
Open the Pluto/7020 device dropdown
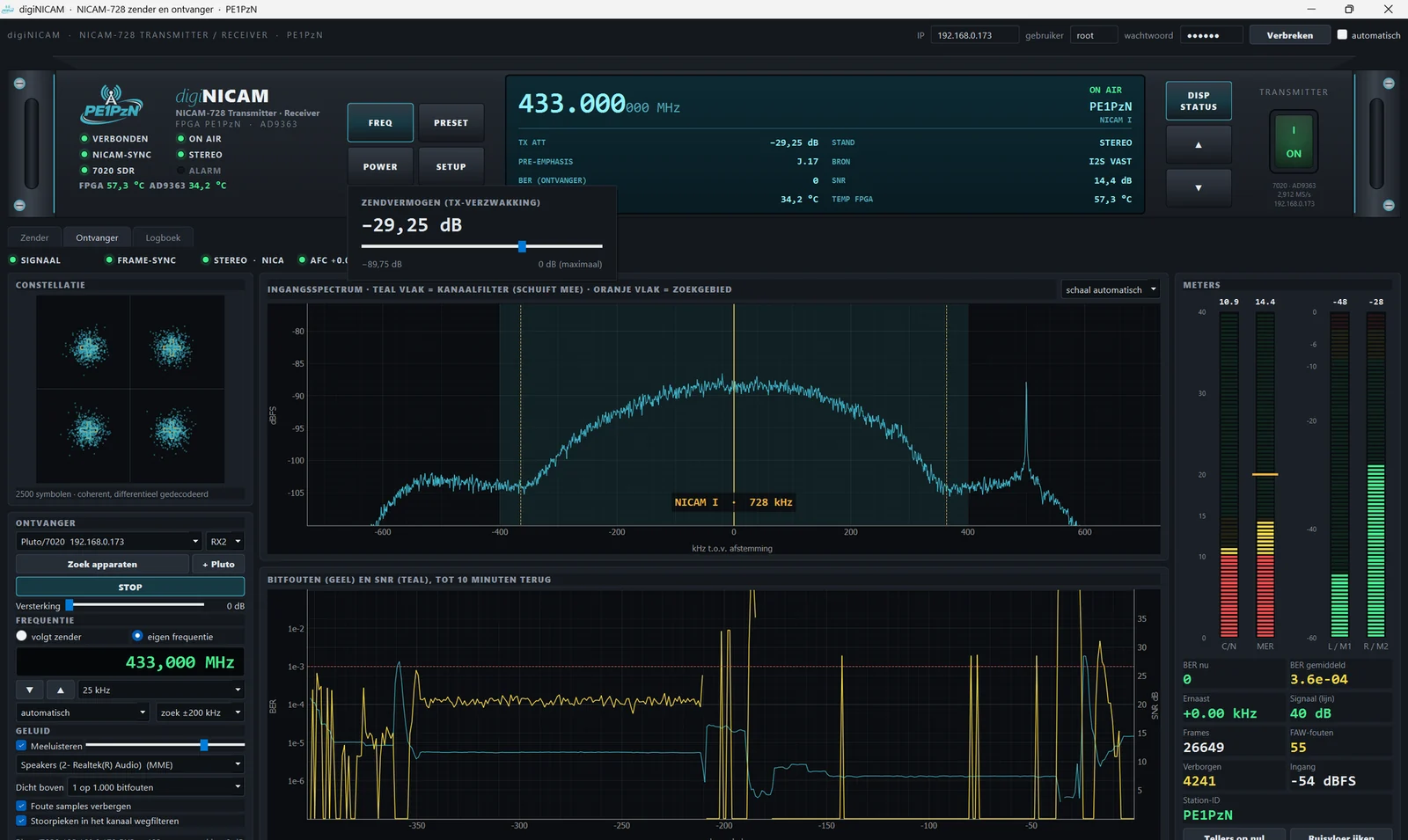click(x=109, y=542)
